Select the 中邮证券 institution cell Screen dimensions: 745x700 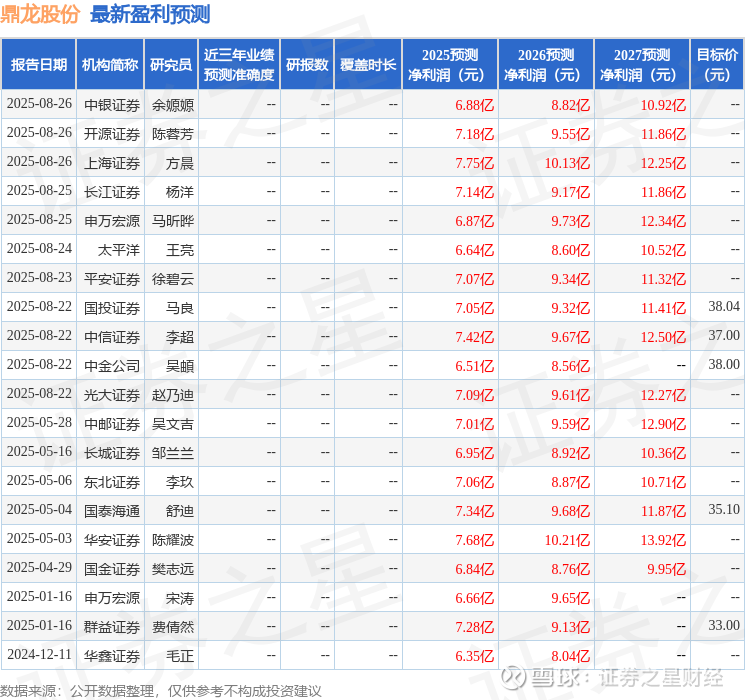pyautogui.click(x=112, y=424)
